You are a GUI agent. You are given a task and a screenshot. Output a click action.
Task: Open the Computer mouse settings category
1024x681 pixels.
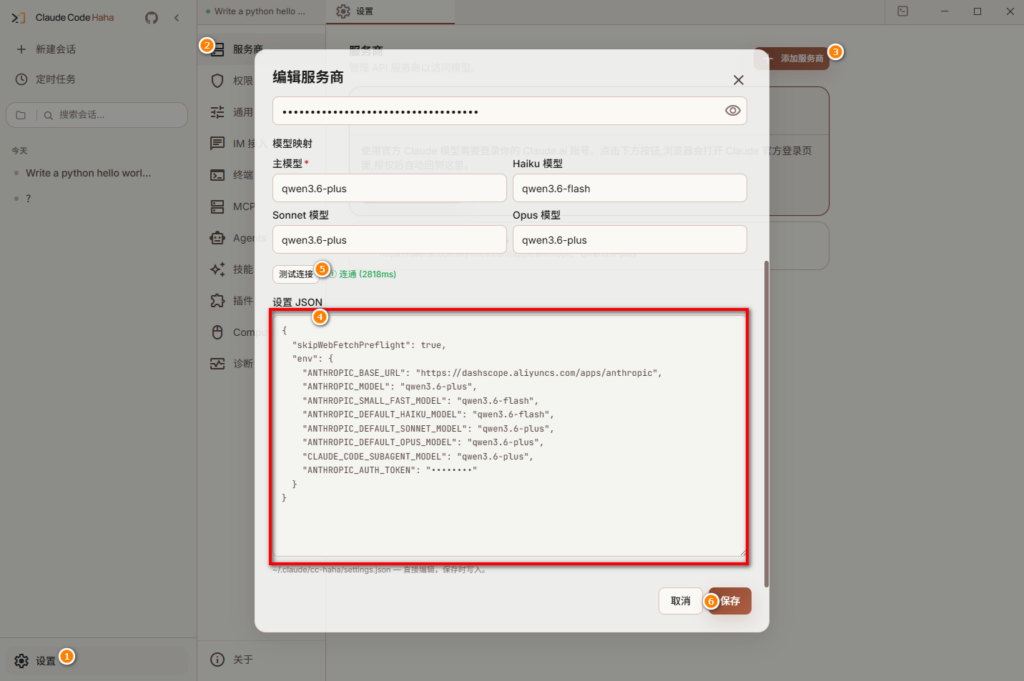(233, 332)
